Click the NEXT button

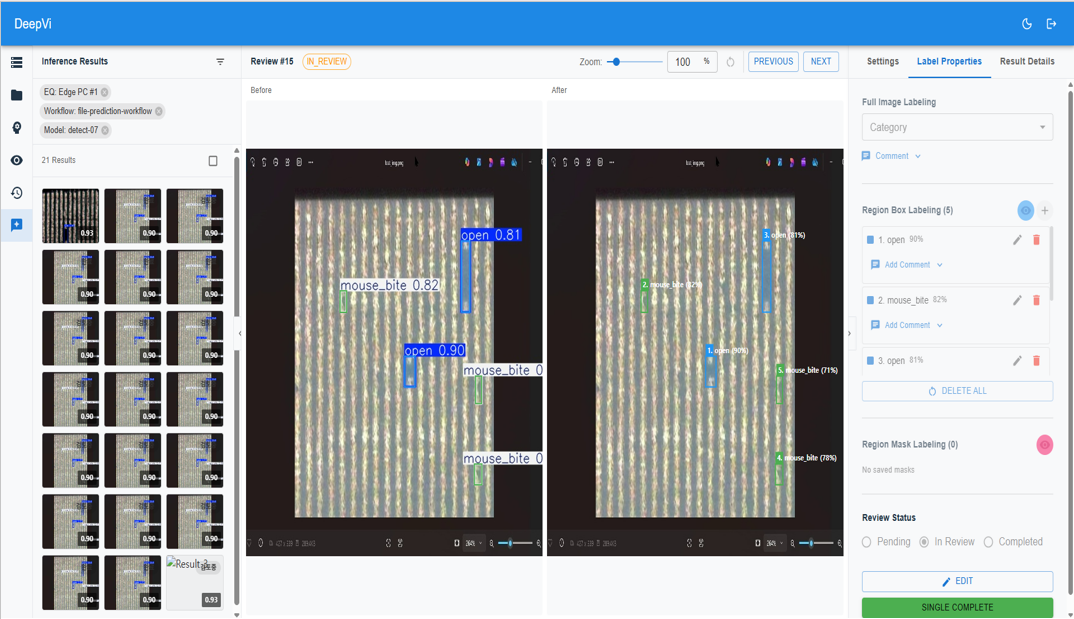[821, 62]
